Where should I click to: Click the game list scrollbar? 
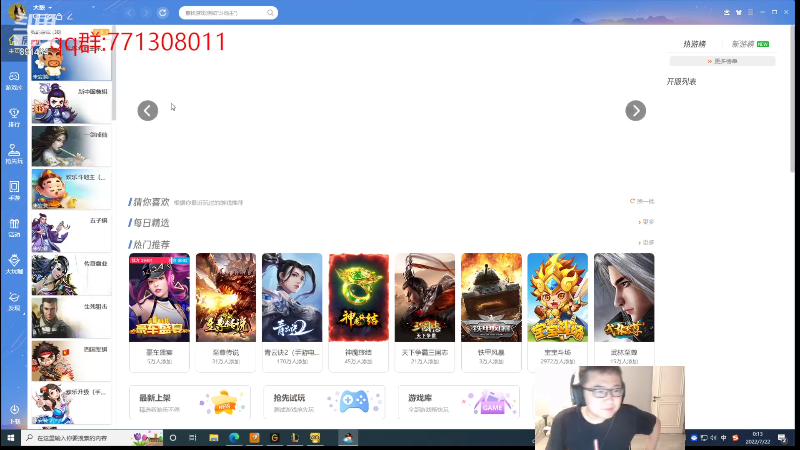tap(114, 74)
